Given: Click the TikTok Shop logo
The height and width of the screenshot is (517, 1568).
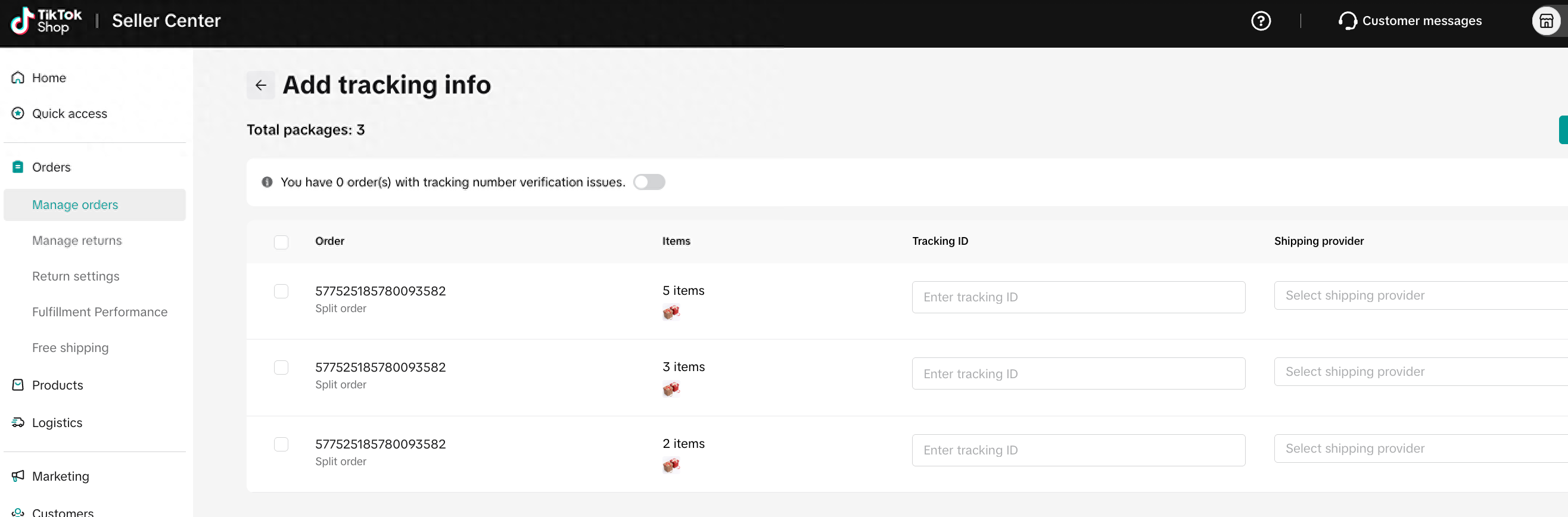Looking at the screenshot, I should (46, 21).
